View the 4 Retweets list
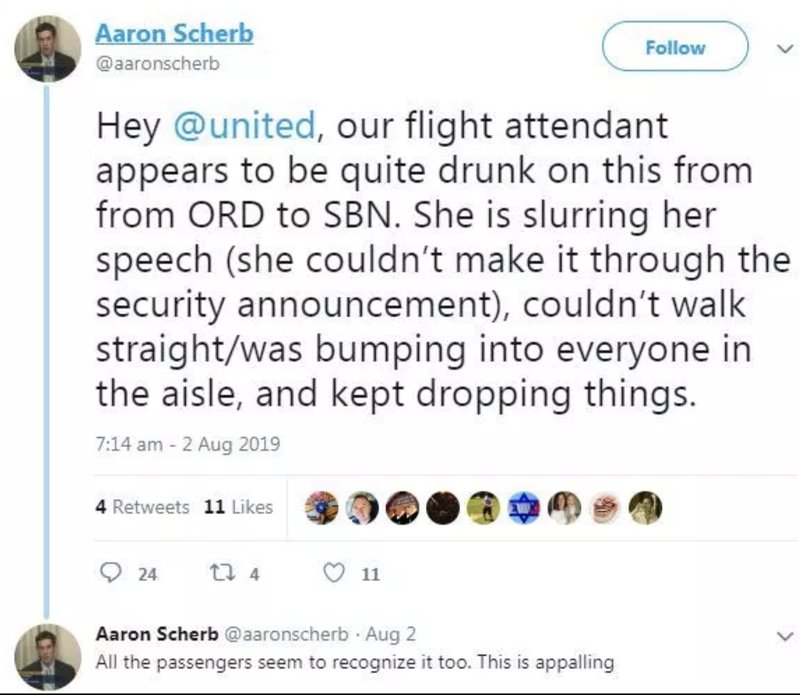Viewport: 800px width, 695px height. click(142, 507)
